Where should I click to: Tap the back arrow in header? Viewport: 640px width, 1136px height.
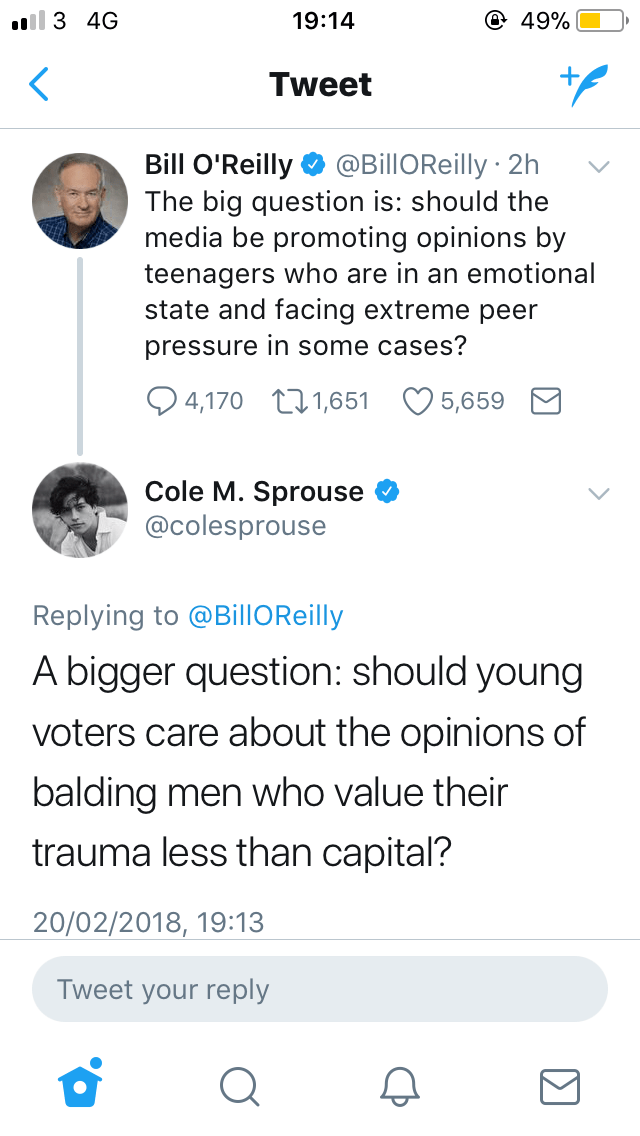pos(38,85)
